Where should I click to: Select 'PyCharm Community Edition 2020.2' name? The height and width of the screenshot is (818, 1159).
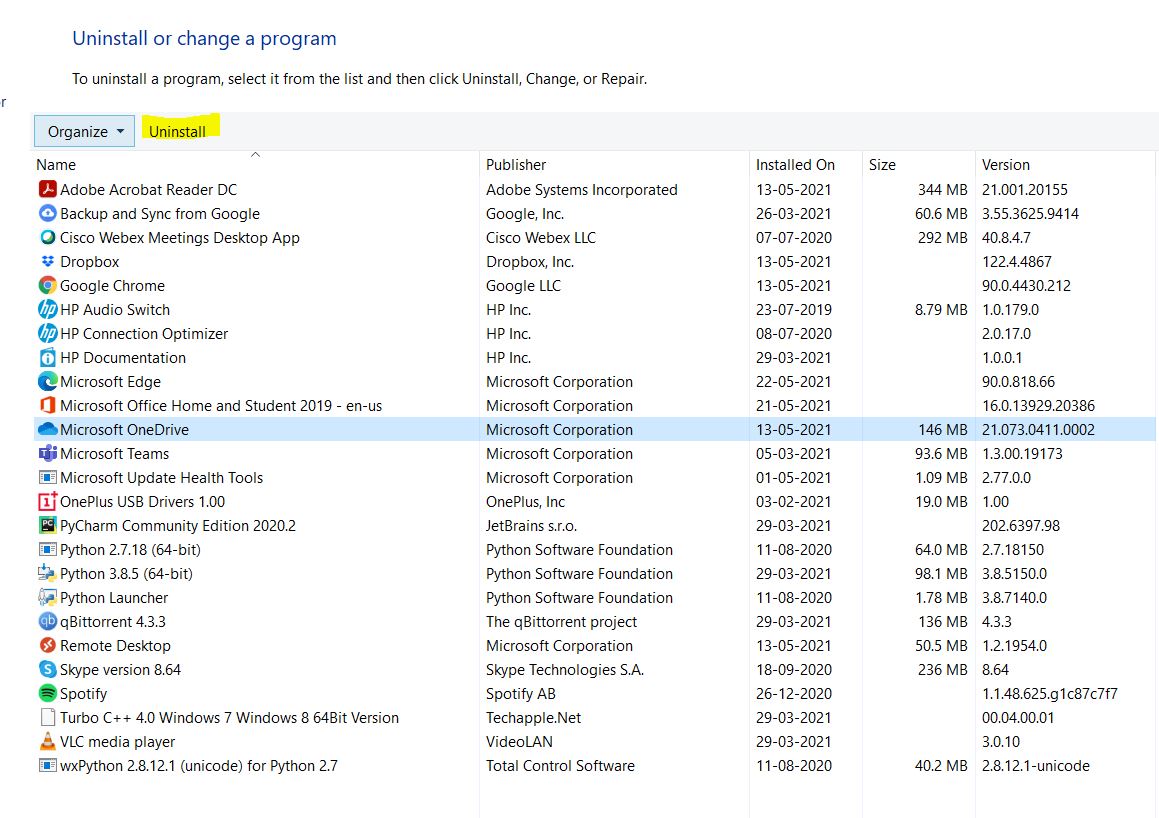tap(178, 525)
